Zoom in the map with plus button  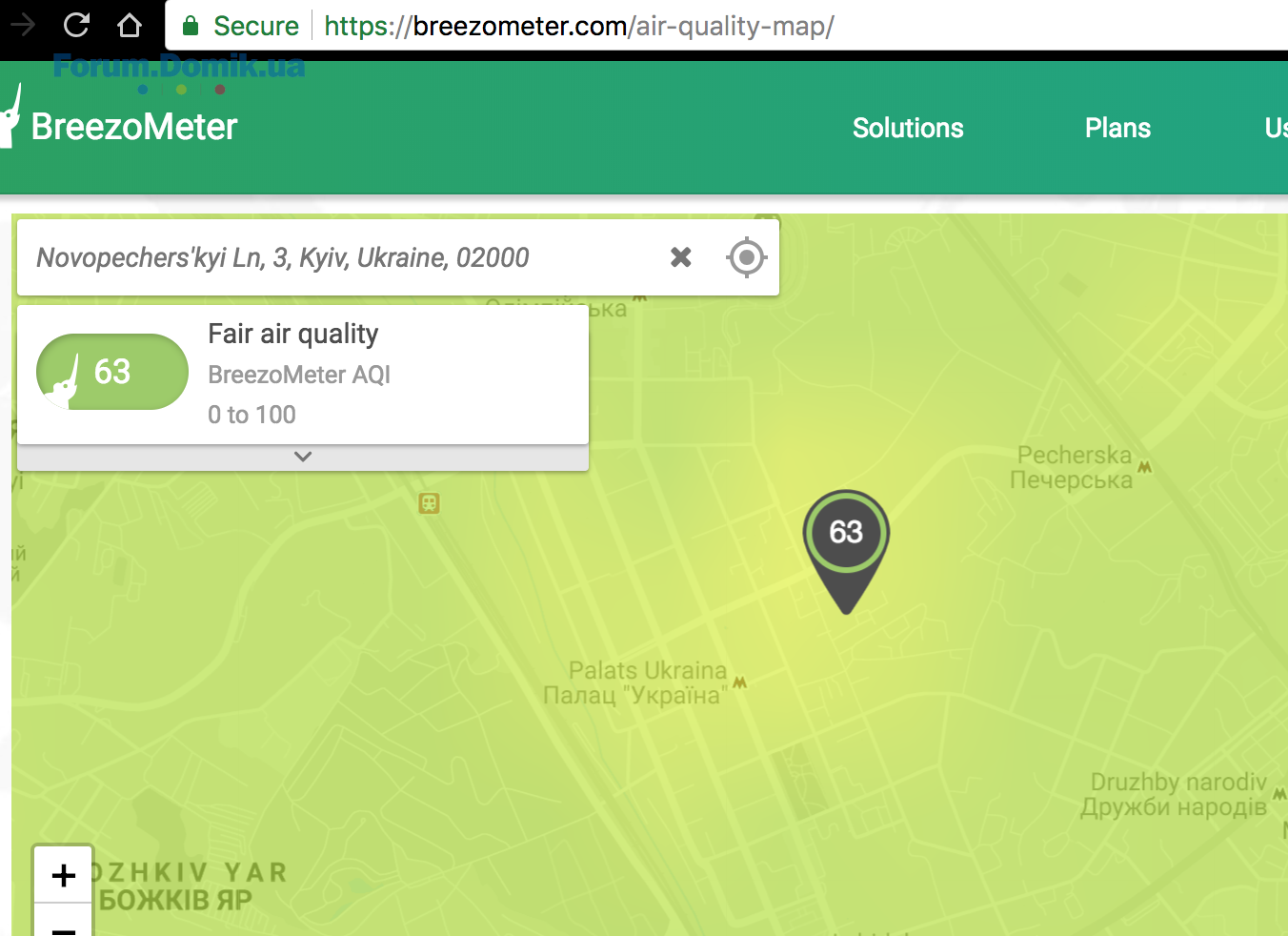(x=63, y=875)
